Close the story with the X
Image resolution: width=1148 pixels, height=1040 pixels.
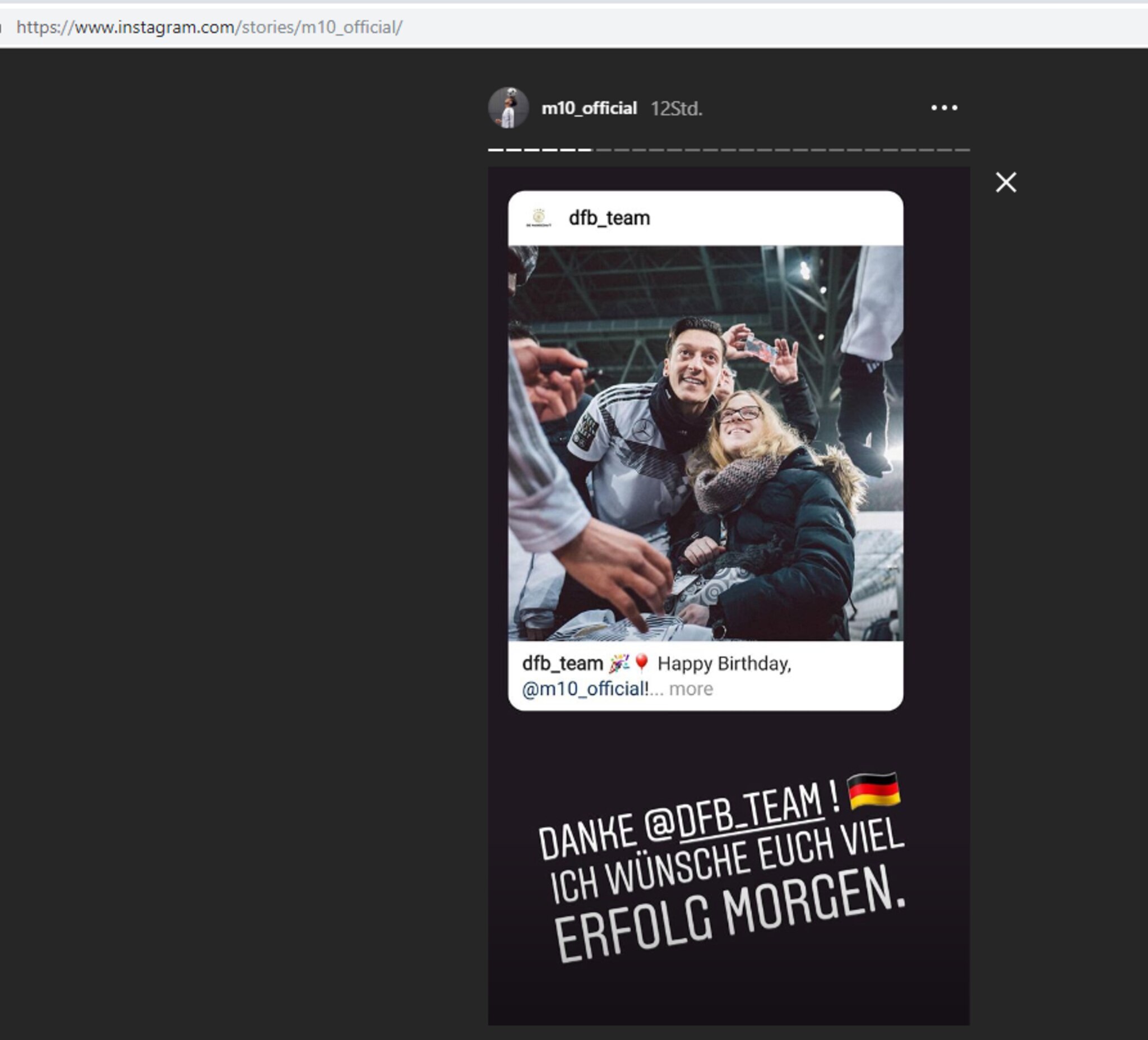1005,182
